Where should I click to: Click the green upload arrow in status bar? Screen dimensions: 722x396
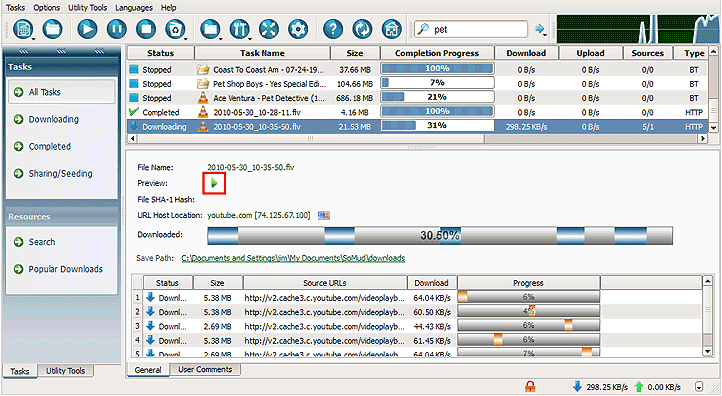pyautogui.click(x=639, y=386)
